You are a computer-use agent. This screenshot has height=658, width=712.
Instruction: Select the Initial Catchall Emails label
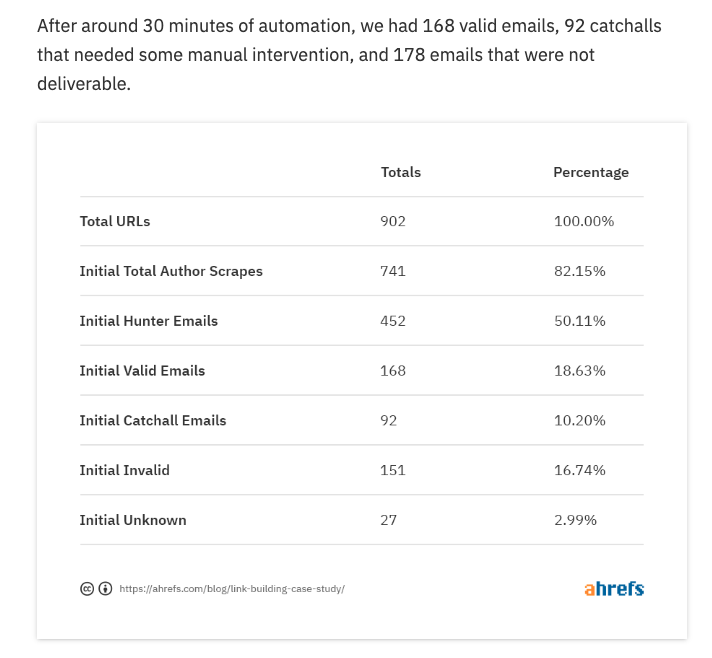[153, 421]
